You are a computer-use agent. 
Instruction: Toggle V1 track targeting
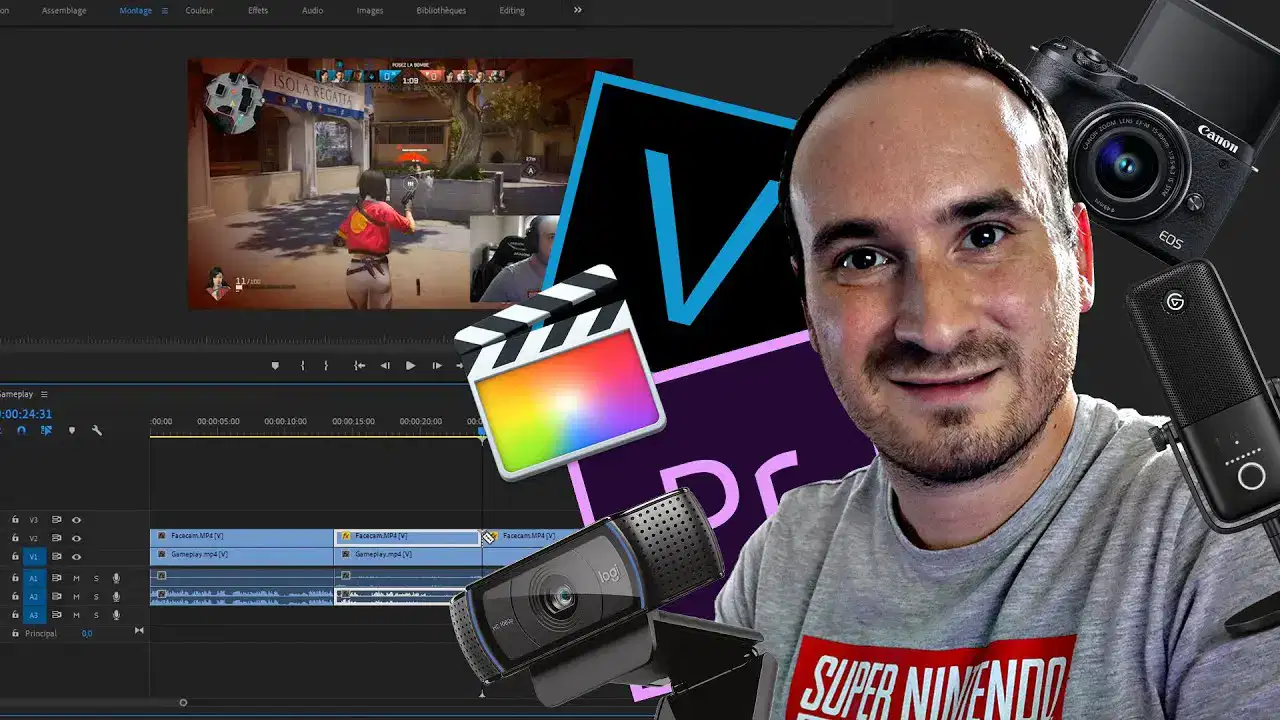[34, 556]
